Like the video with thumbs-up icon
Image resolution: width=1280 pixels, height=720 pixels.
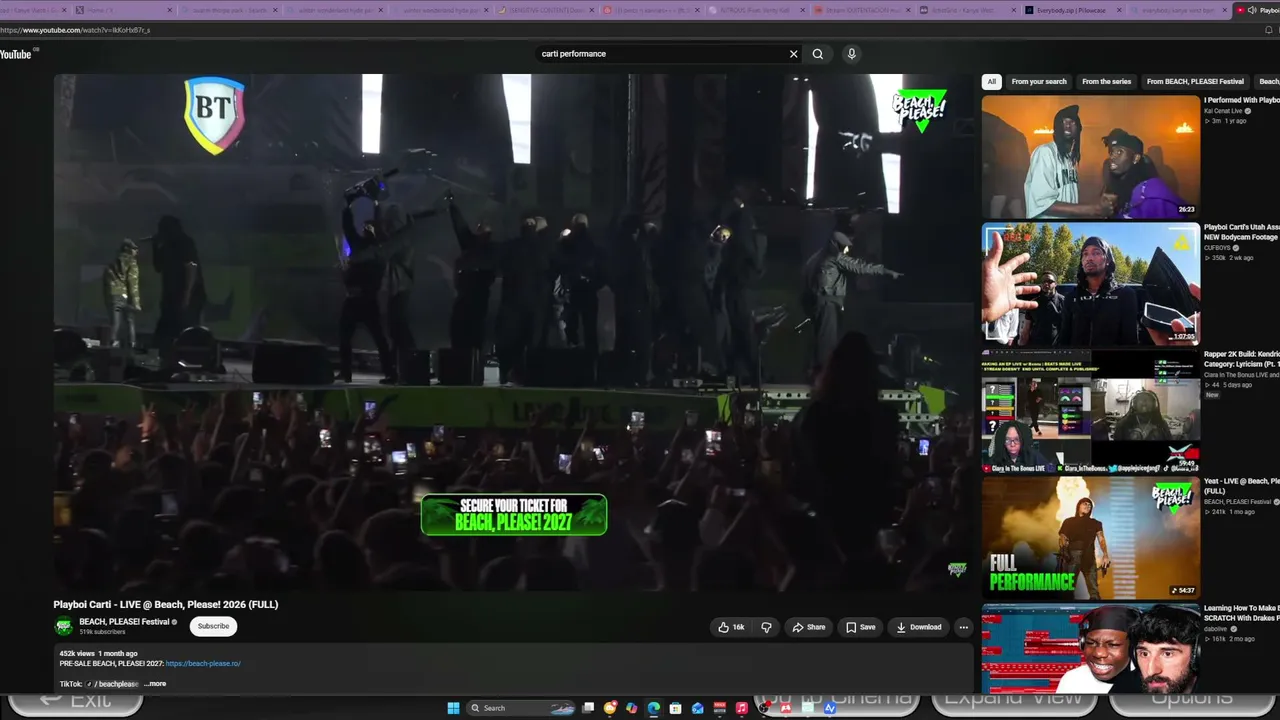point(731,627)
